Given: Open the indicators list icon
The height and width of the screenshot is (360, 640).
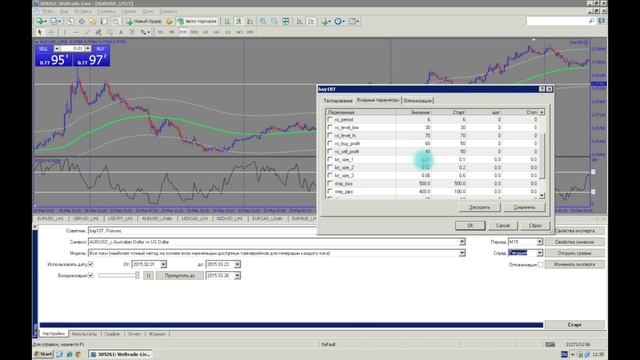Looking at the screenshot, I should tap(326, 21).
